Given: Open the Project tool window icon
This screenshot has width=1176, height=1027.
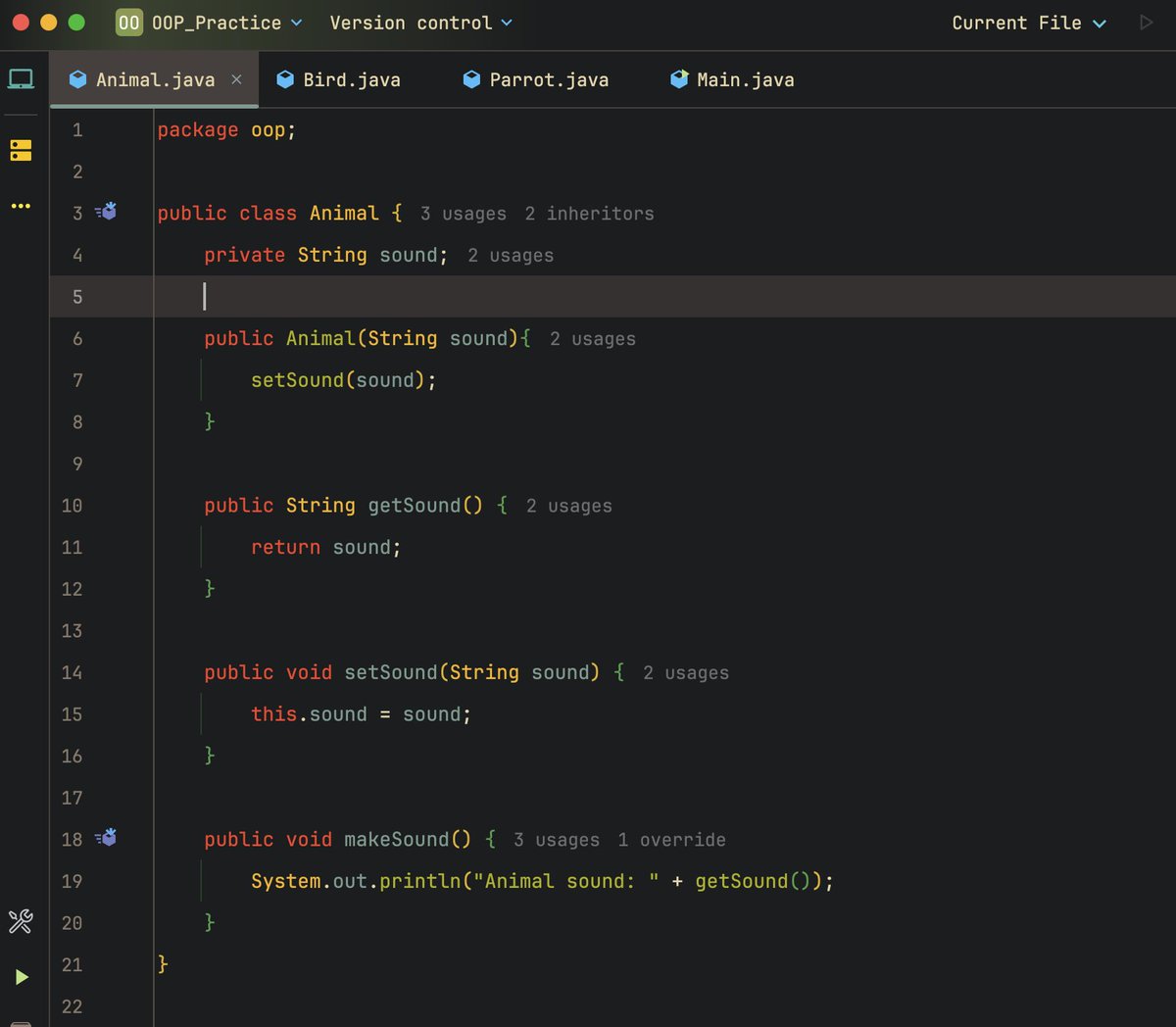Looking at the screenshot, I should [x=21, y=79].
